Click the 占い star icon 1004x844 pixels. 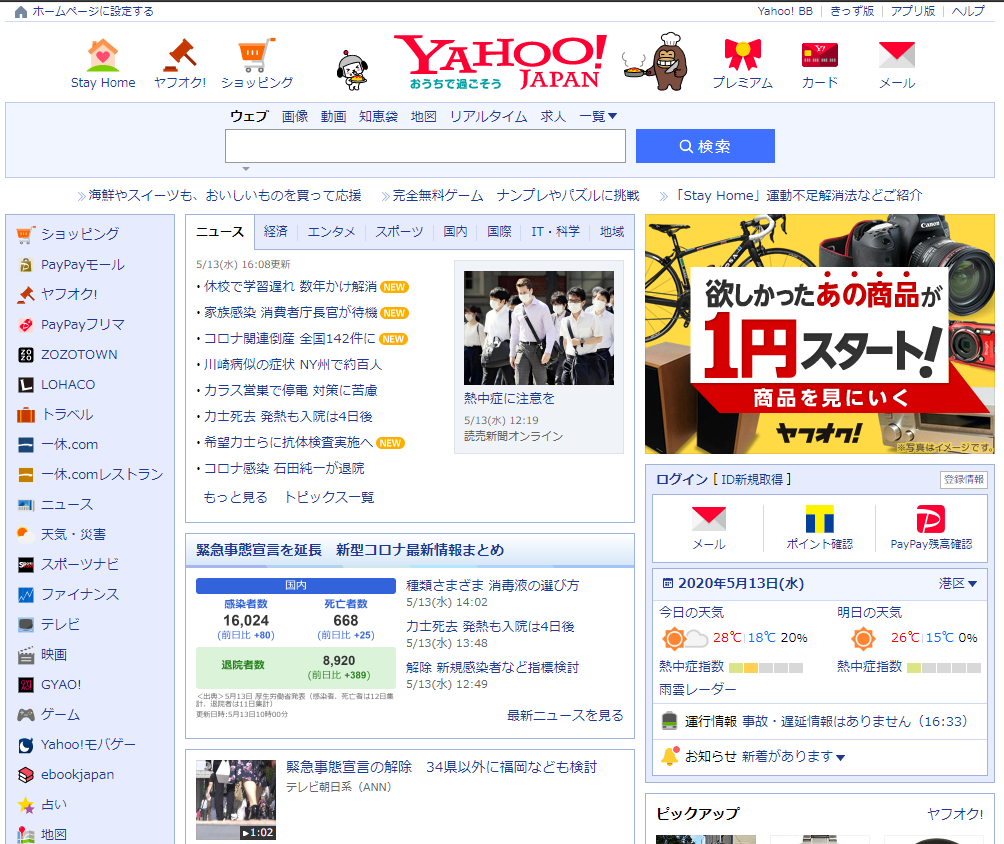click(26, 805)
